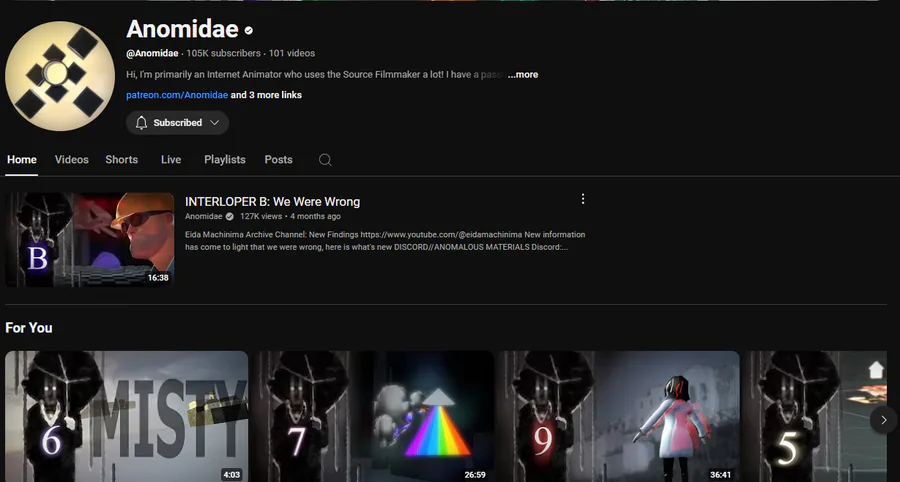This screenshot has height=482, width=900.
Task: Open the Posts tab
Action: click(x=278, y=160)
